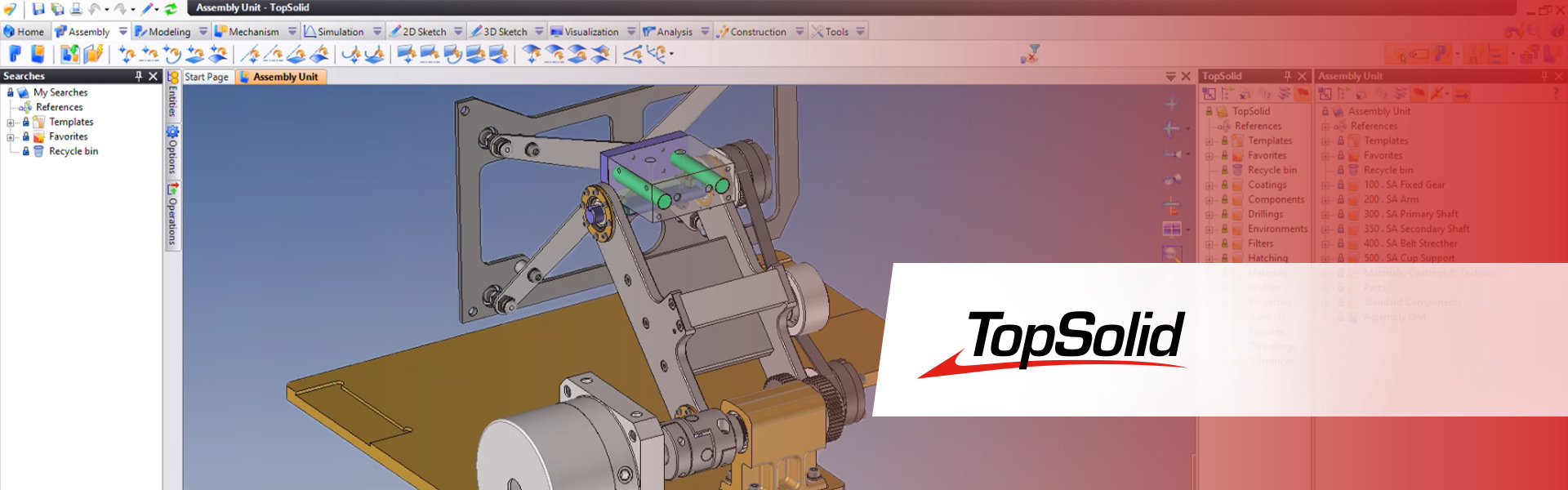Expand the Favorites node in the Searches tree

click(x=11, y=137)
